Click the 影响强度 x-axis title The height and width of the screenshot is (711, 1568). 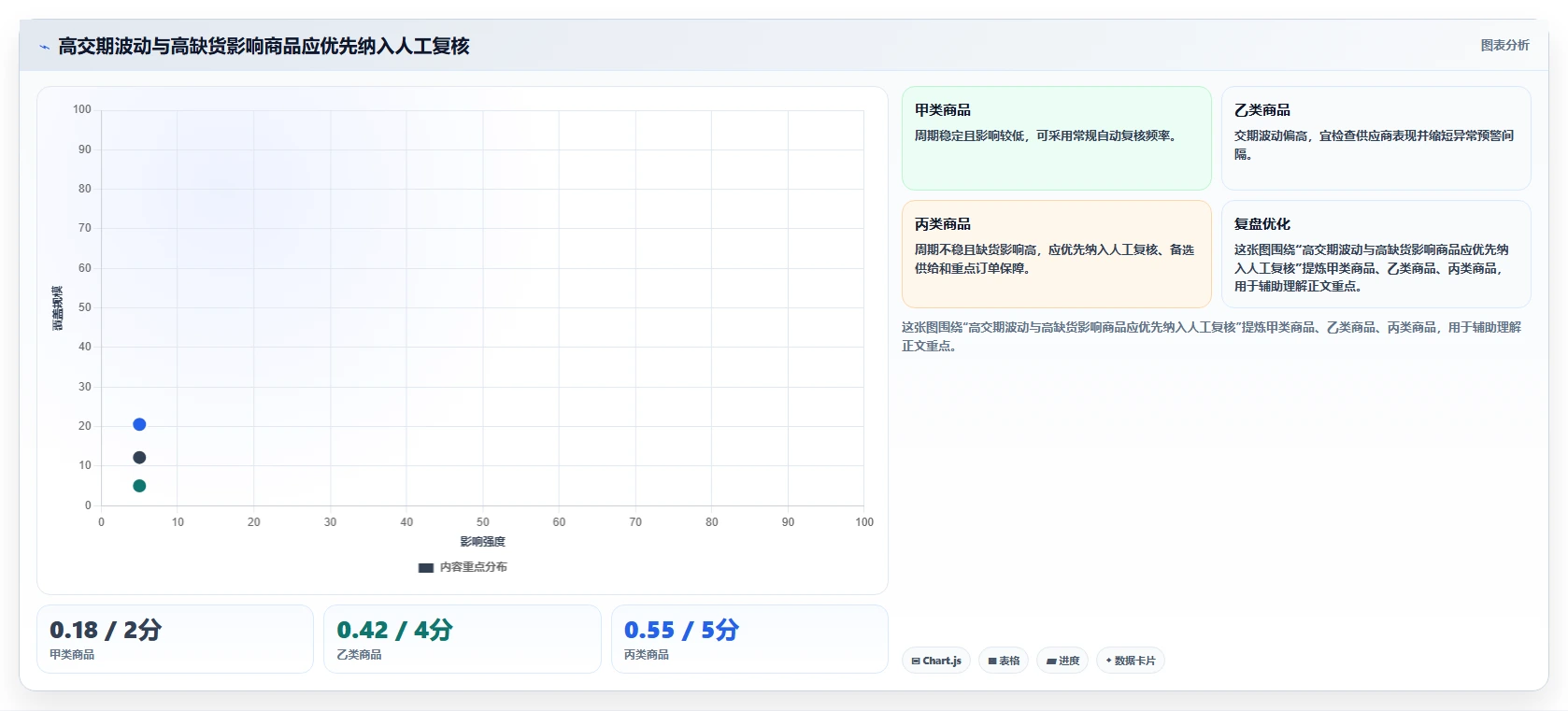[x=482, y=542]
